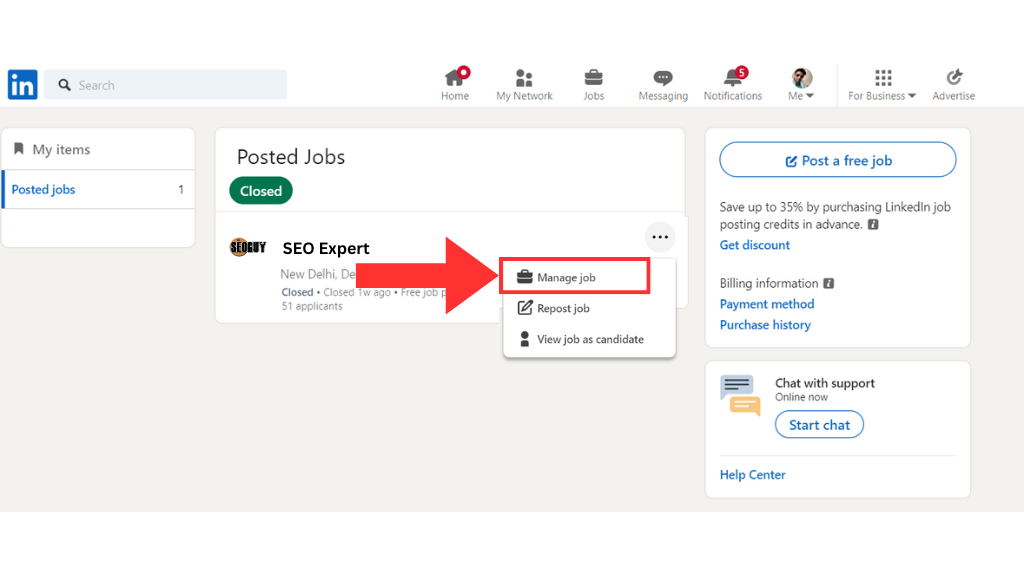
Task: Open the Help Center link
Action: pos(752,475)
